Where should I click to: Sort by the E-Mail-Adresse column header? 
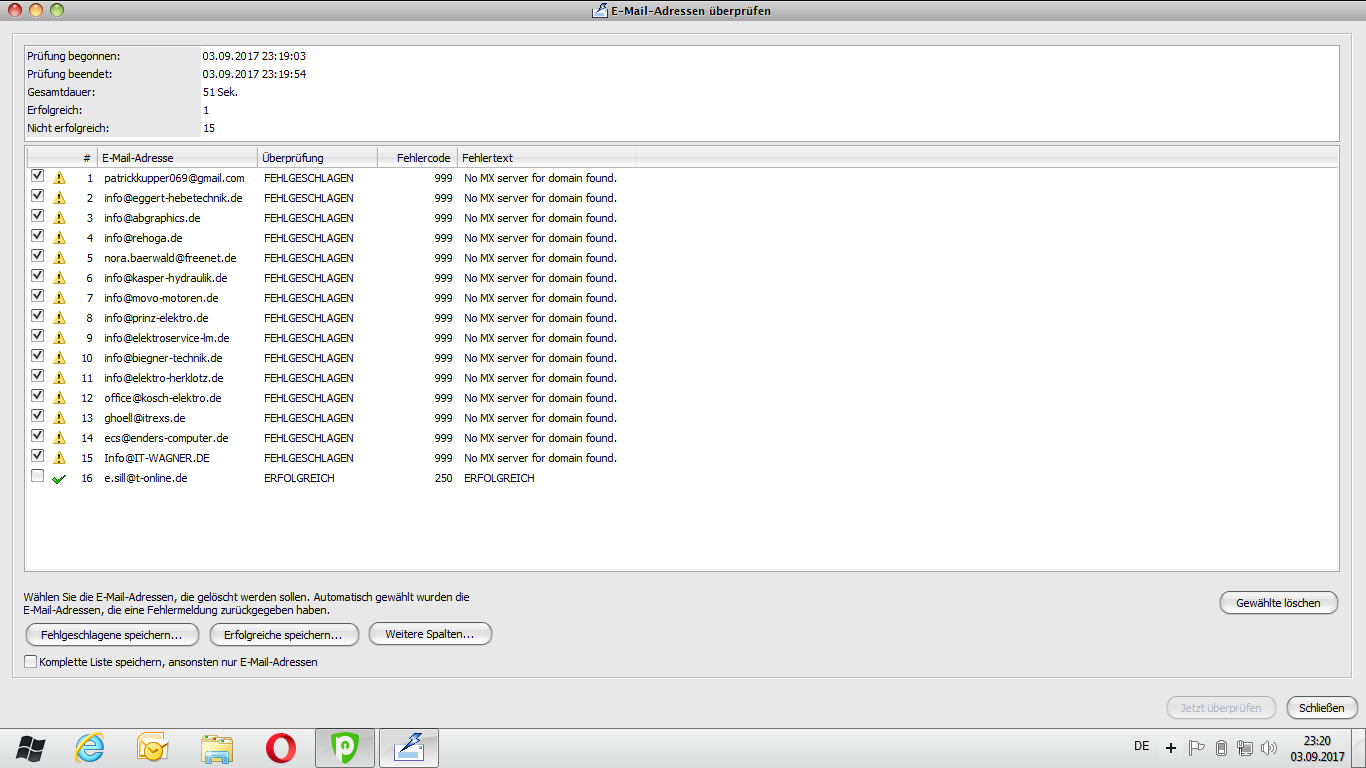click(x=177, y=158)
